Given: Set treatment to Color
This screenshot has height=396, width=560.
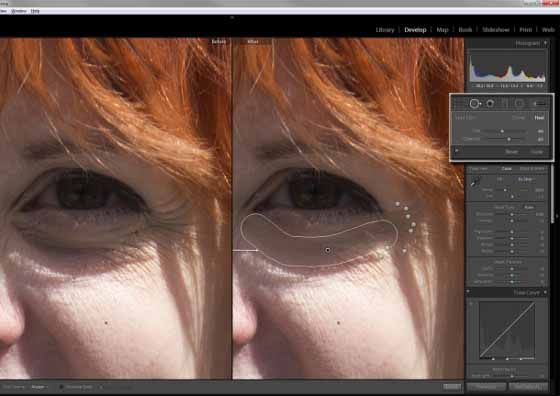Looking at the screenshot, I should point(506,169).
